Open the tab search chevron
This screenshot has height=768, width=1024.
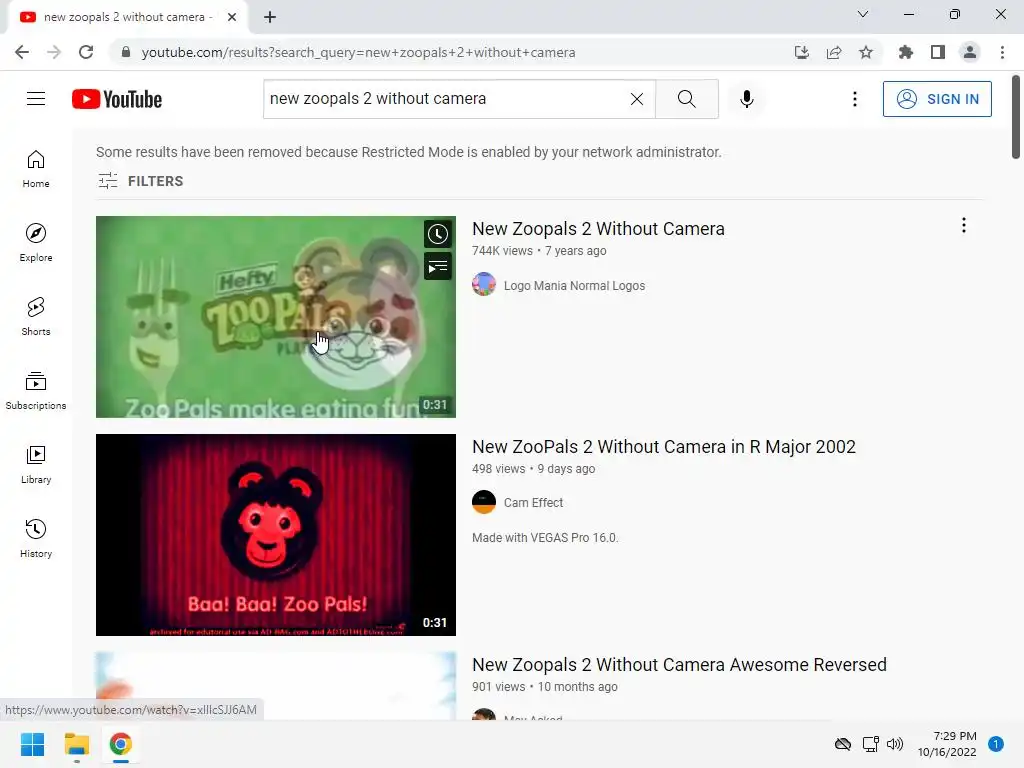[863, 14]
